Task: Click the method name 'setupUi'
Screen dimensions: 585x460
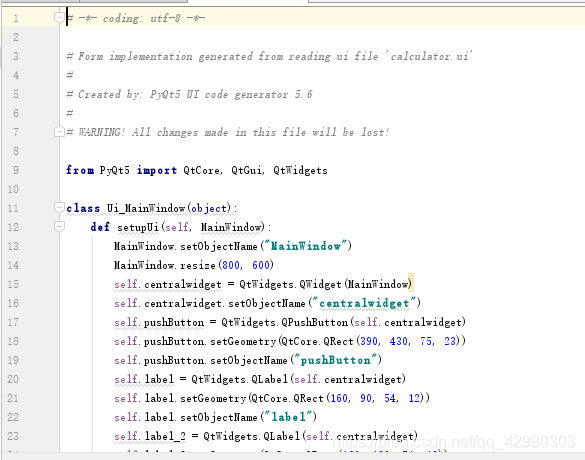Action: 138,227
